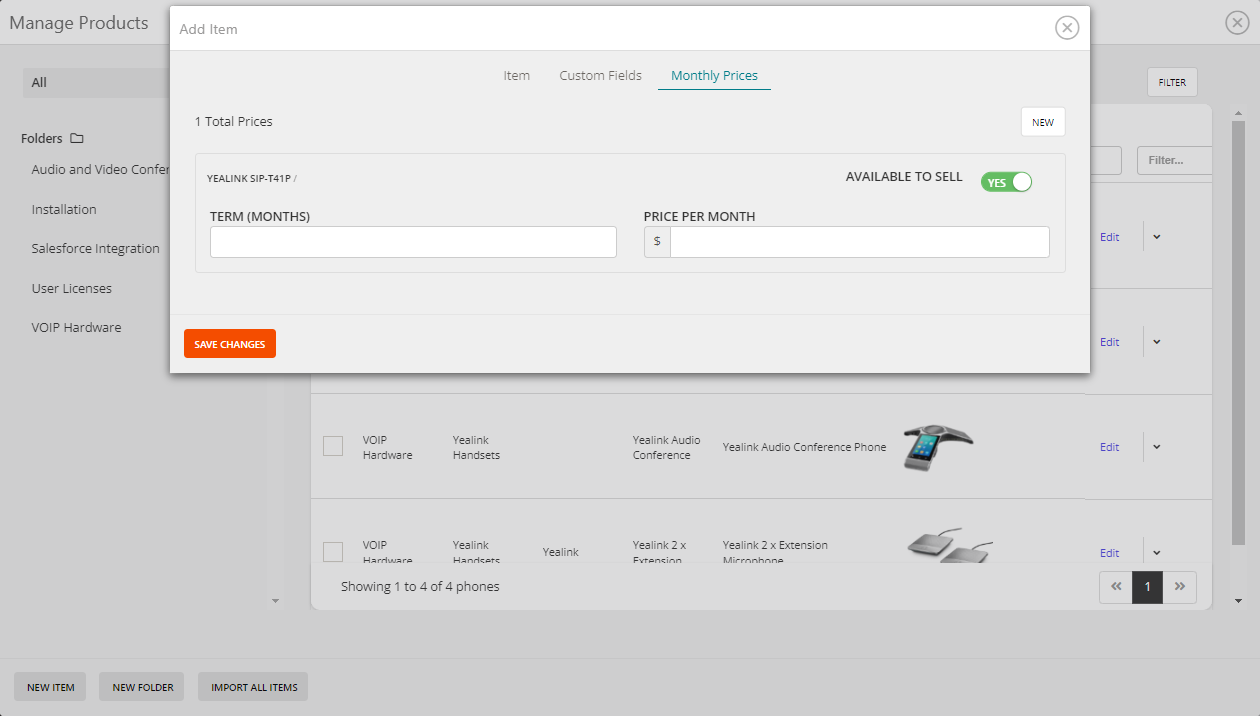This screenshot has height=716, width=1260.
Task: Click the IMPORT ALL ITEMS button
Action: pyautogui.click(x=252, y=687)
